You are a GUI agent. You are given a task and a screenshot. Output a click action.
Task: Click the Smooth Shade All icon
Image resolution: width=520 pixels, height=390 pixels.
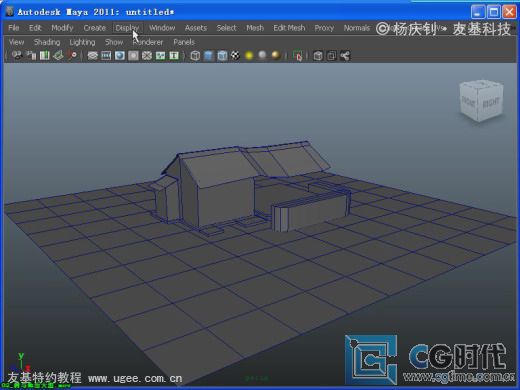pyautogui.click(x=209, y=55)
